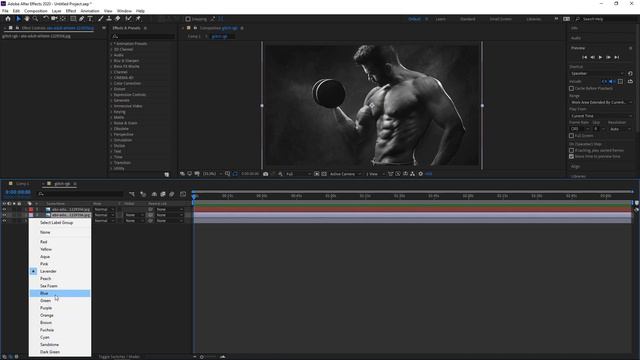
Task: Click the reset preview settings icon beside Spacebar
Action: pyautogui.click(x=630, y=73)
